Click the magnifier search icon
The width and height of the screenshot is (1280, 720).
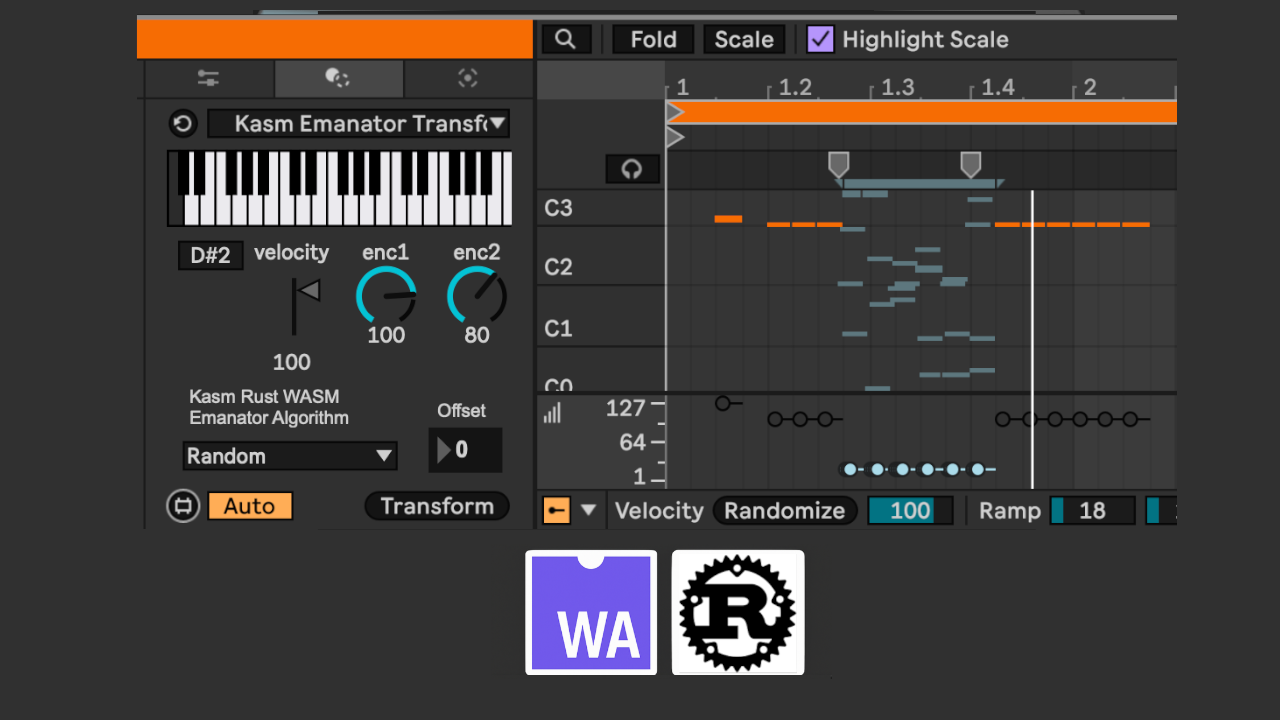(566, 40)
